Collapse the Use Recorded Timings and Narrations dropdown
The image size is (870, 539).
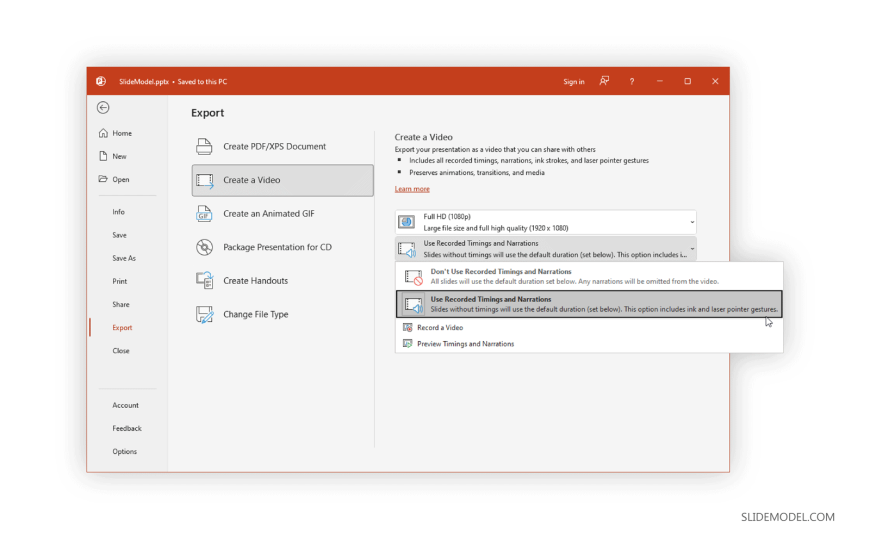tap(692, 249)
